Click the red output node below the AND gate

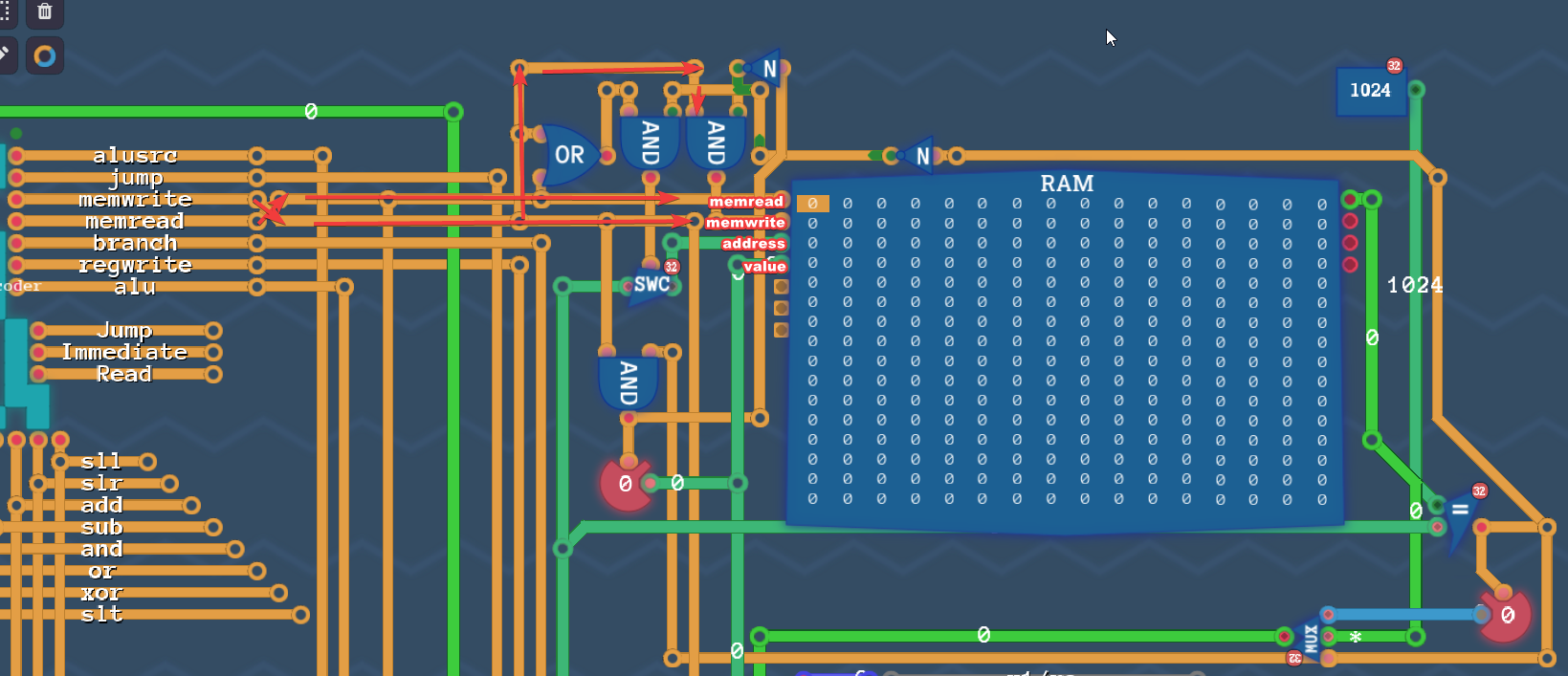(x=626, y=484)
